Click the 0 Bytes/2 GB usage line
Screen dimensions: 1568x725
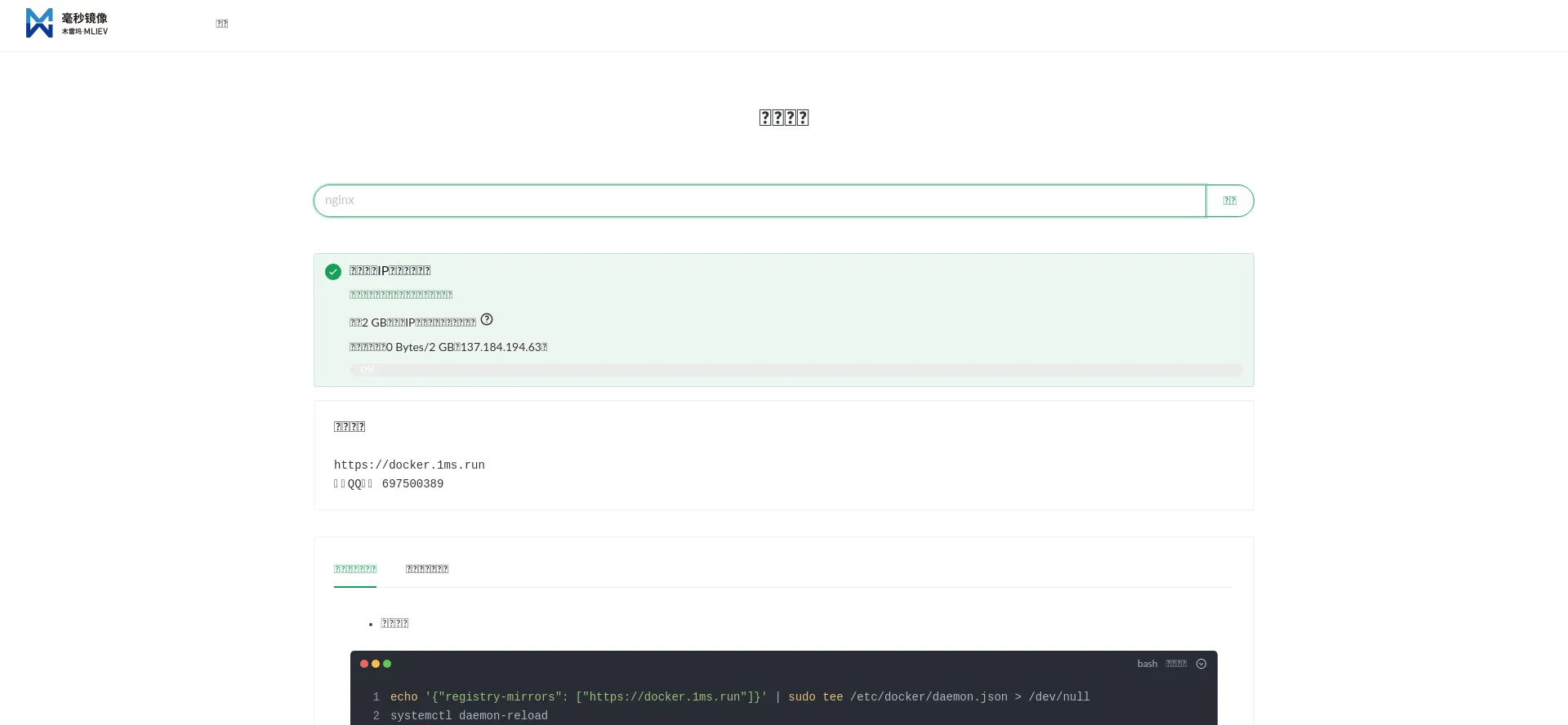tap(448, 347)
